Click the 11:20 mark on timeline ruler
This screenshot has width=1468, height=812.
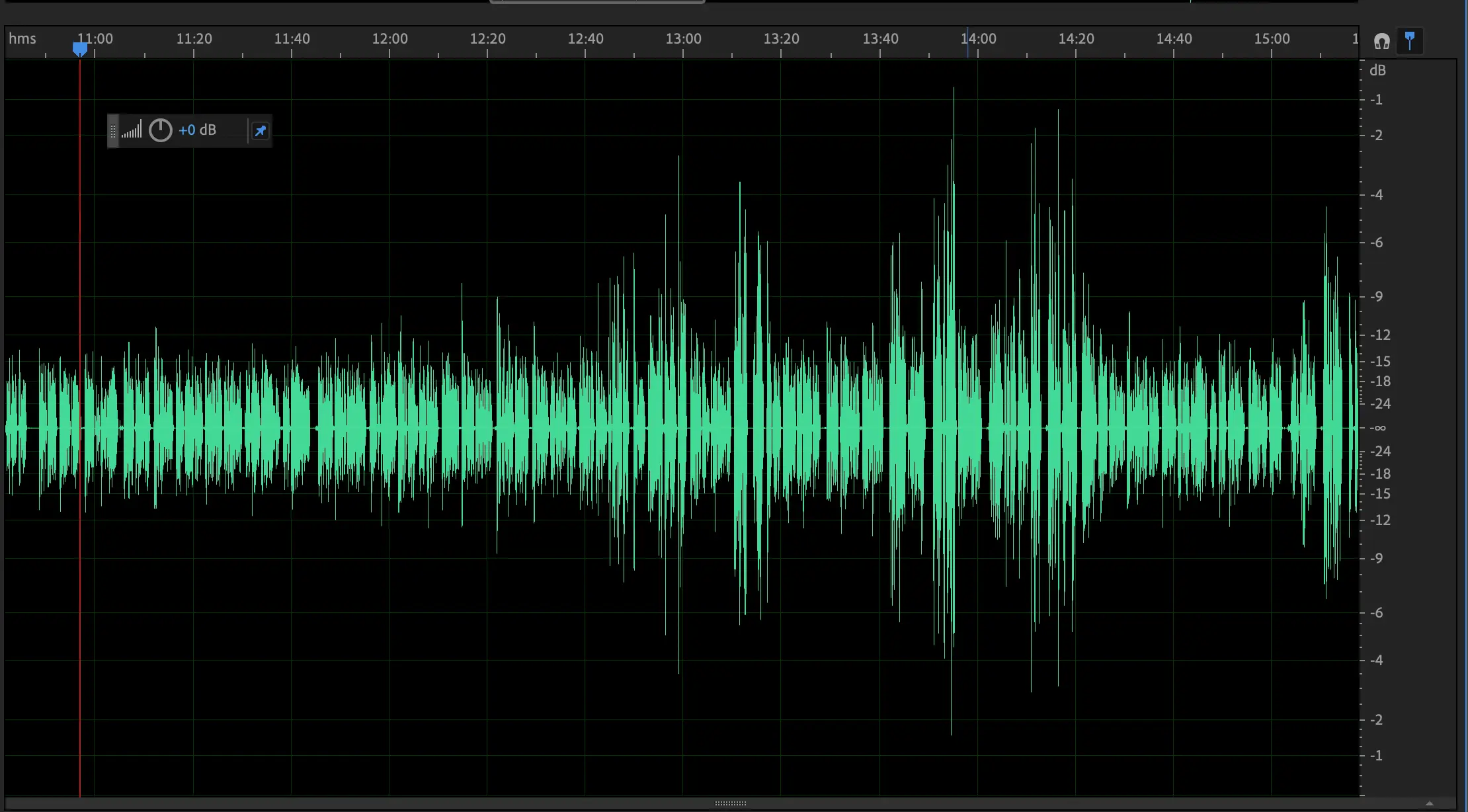coord(194,39)
